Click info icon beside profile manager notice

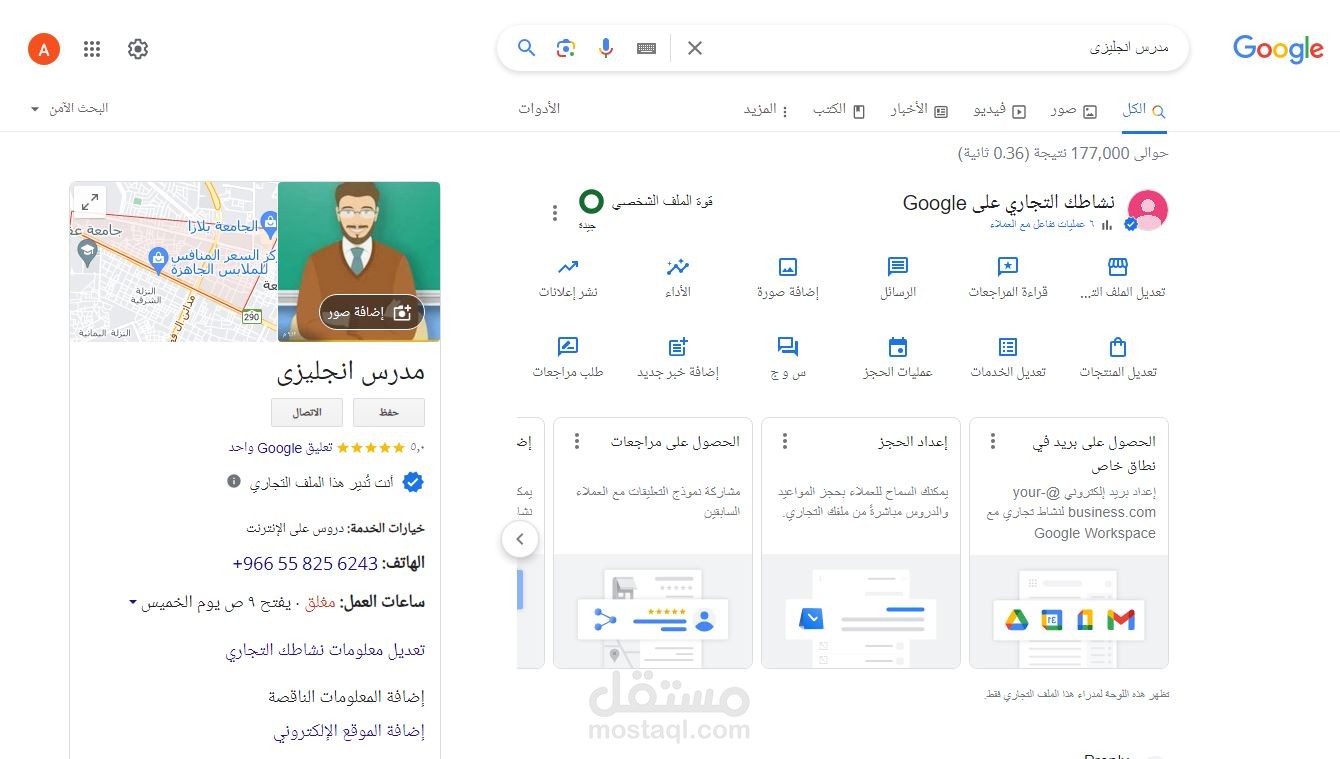tap(234, 482)
